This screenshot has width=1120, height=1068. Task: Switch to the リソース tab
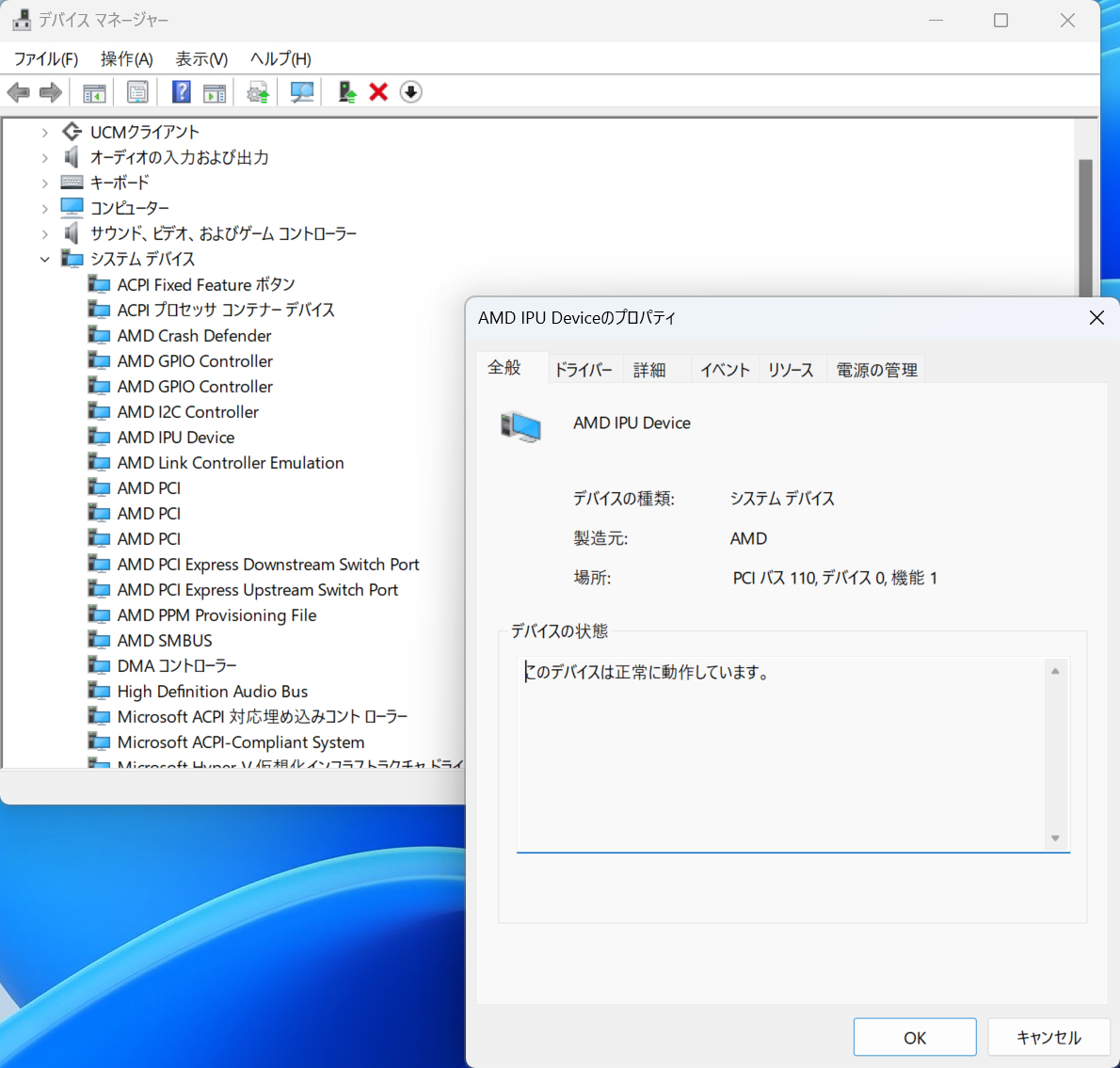(x=791, y=370)
